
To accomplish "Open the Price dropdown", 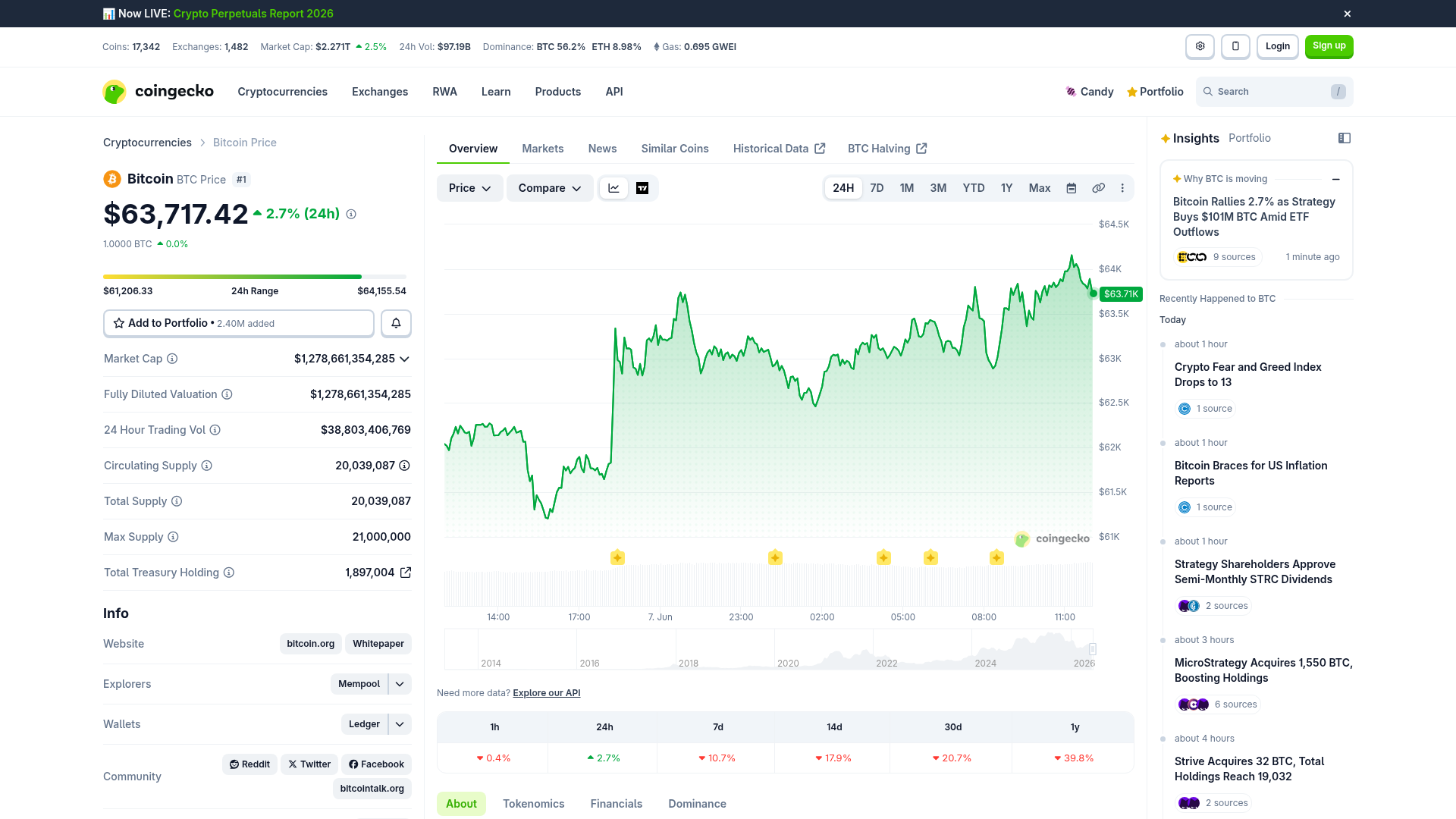I will point(469,188).
